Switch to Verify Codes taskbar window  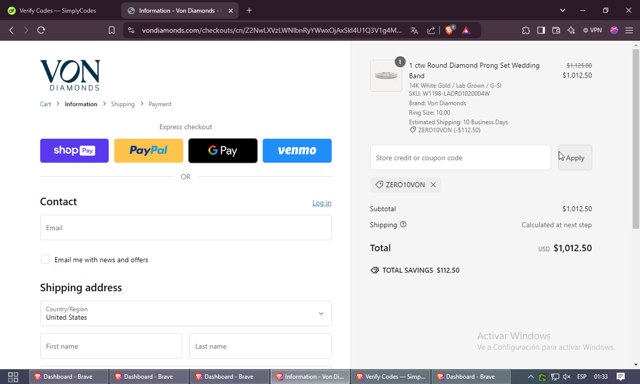pyautogui.click(x=391, y=377)
